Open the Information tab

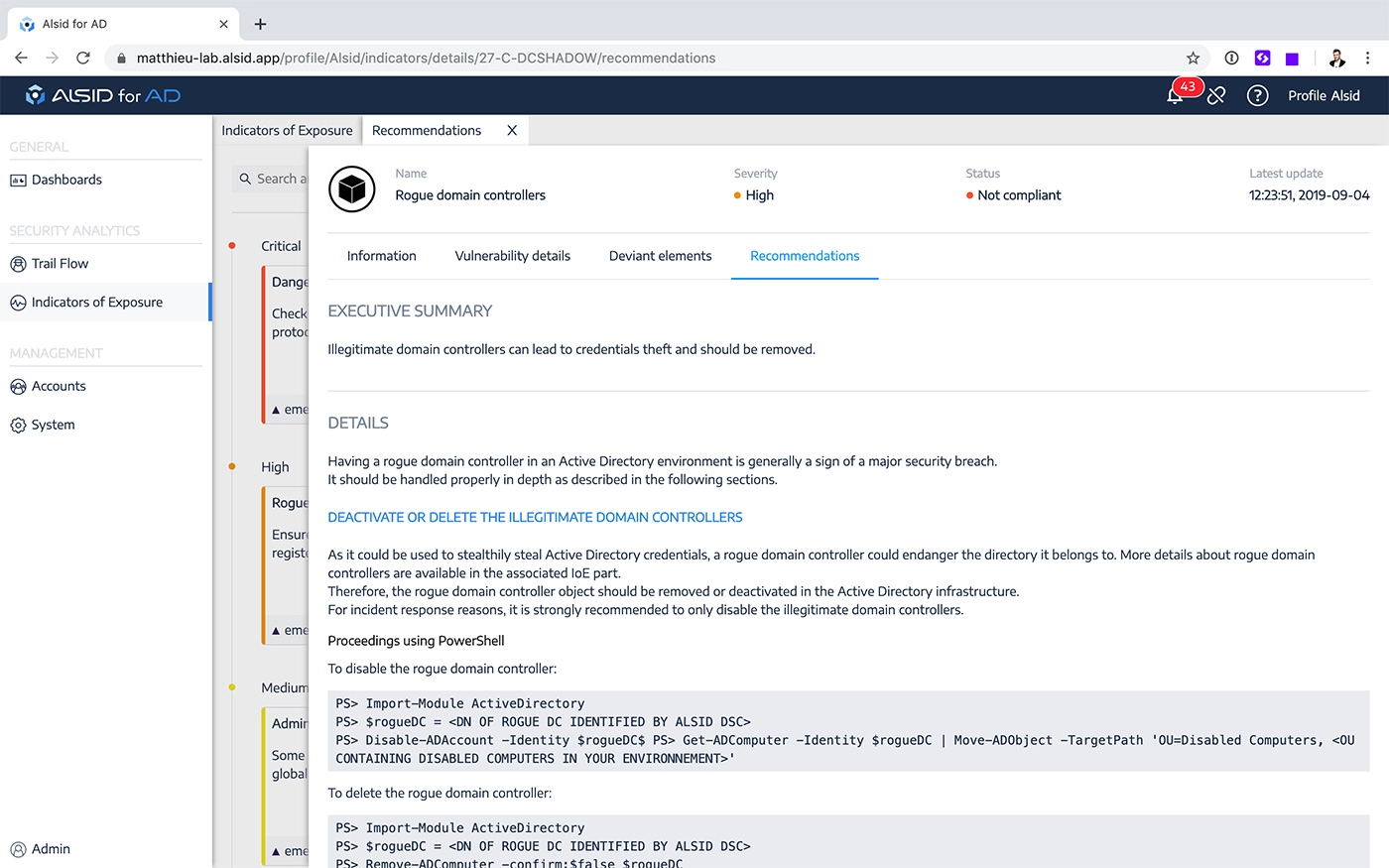[x=381, y=256]
